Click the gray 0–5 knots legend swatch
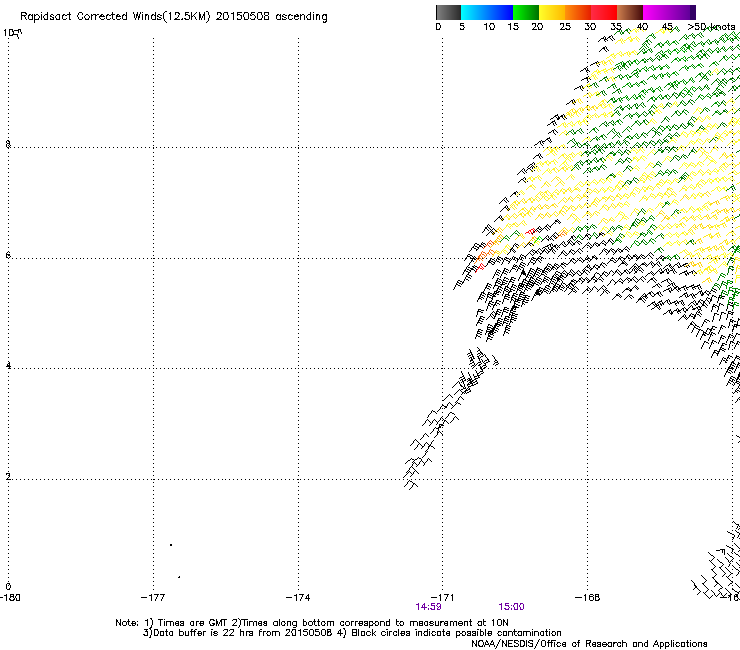 (448, 12)
